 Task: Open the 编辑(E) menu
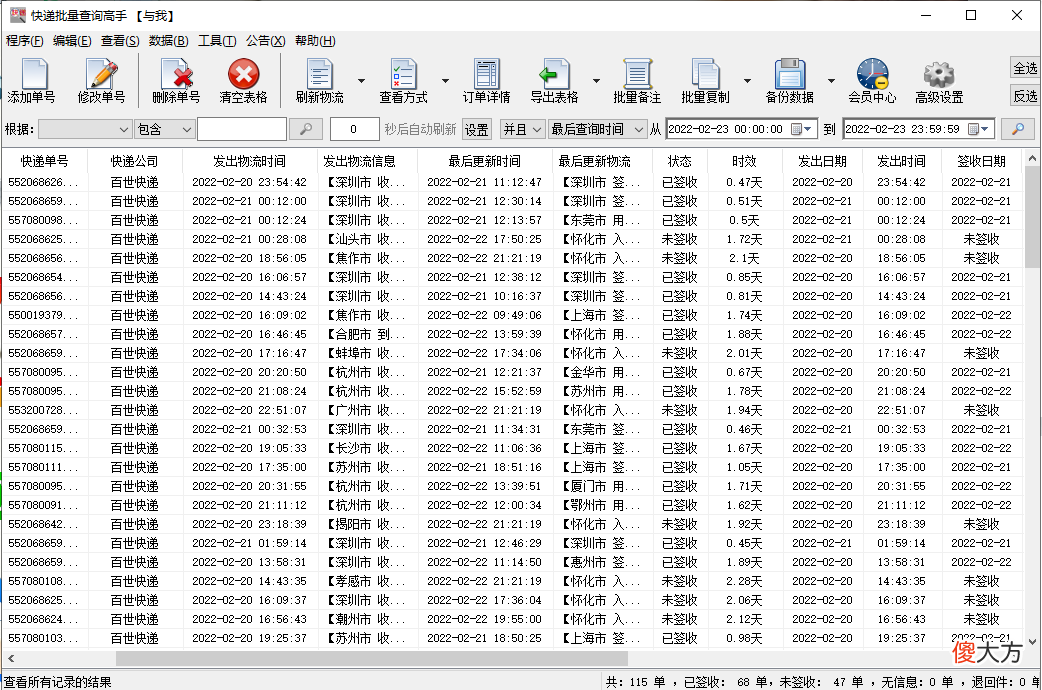[x=72, y=41]
